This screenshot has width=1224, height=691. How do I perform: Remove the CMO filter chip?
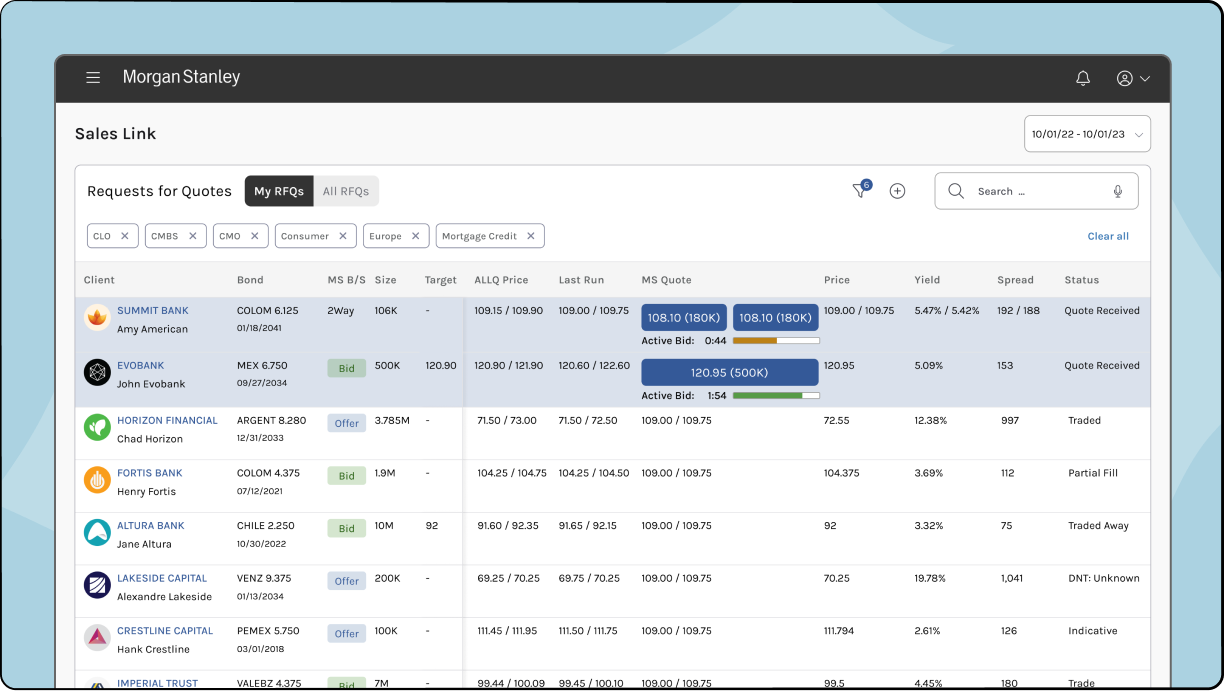(254, 236)
